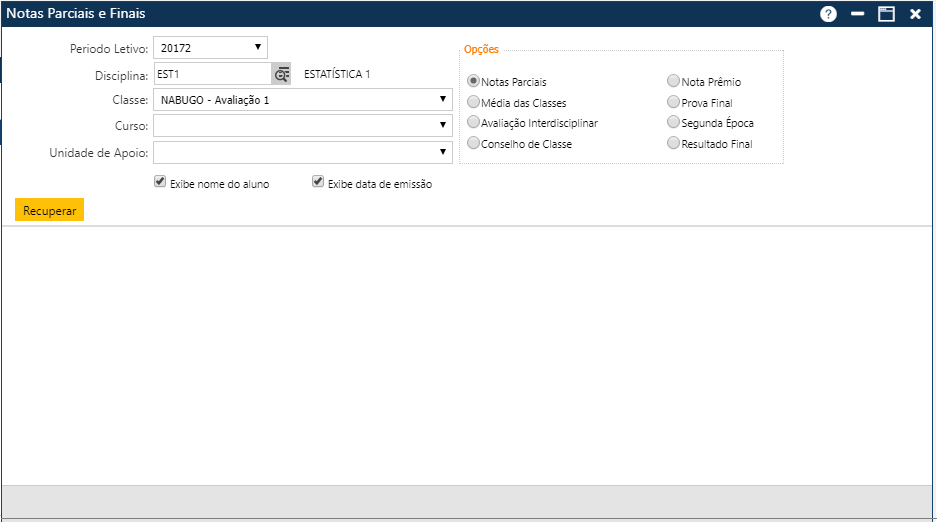
Task: Select the Notas Parciais radio option
Action: pyautogui.click(x=474, y=82)
